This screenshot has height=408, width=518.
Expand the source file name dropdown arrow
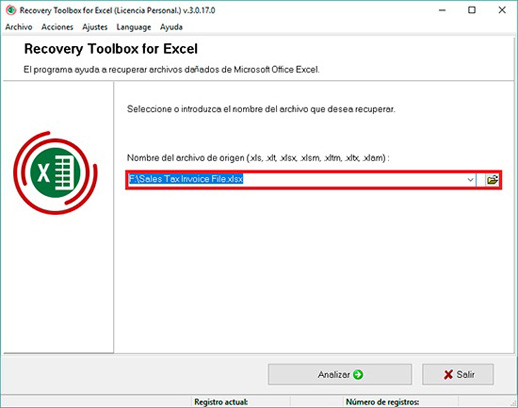470,180
